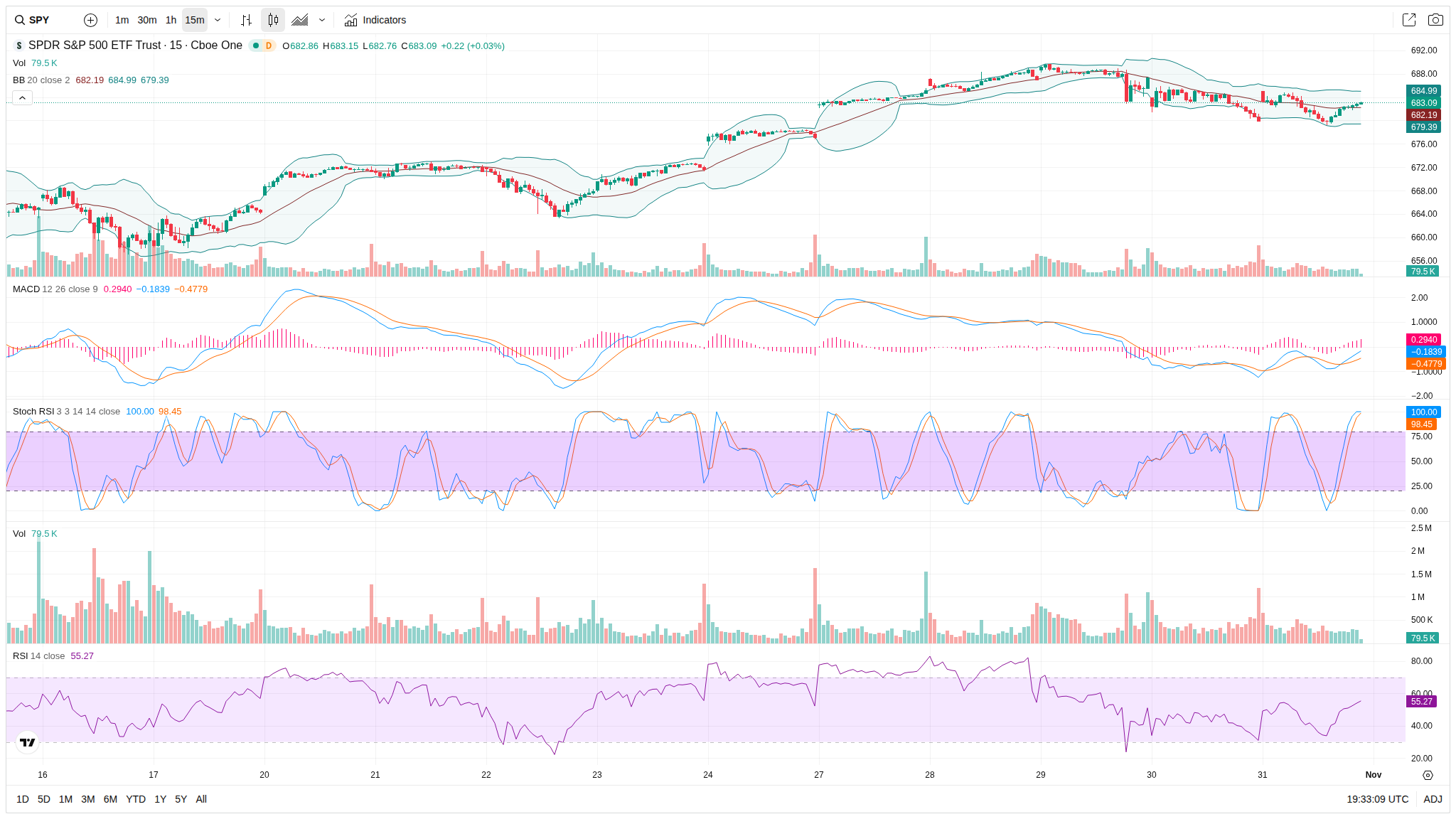Click the 683.09 current price label

(x=1423, y=103)
